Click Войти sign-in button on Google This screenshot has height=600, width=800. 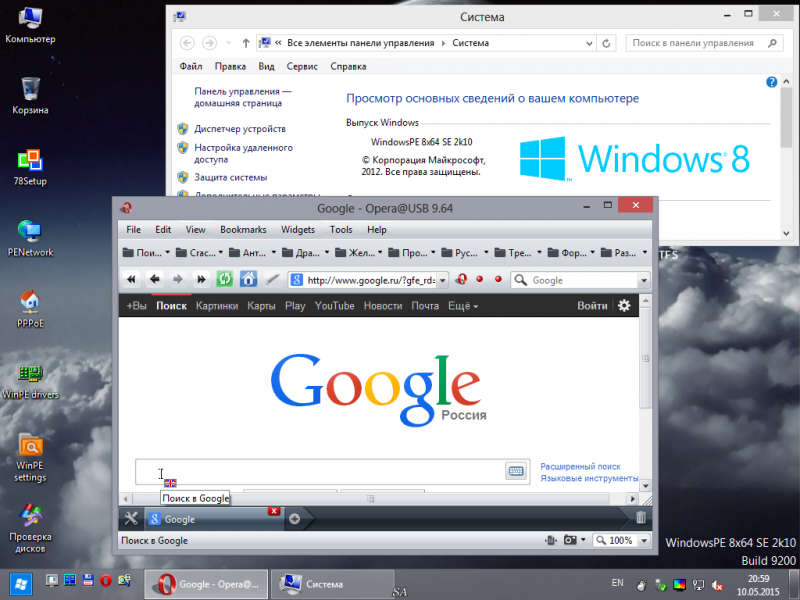click(x=592, y=306)
